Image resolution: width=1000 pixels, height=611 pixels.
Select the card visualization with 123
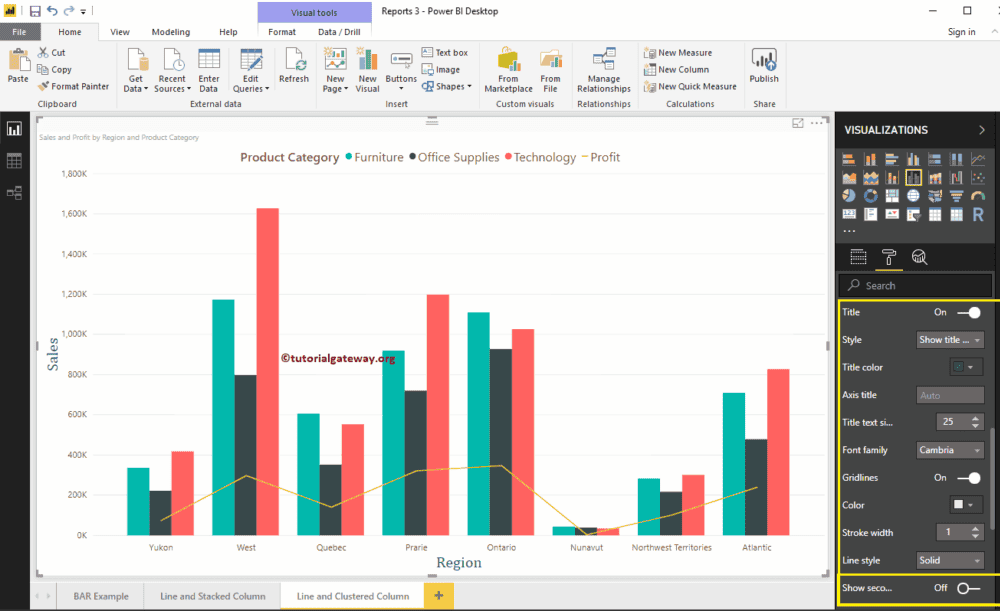849,214
